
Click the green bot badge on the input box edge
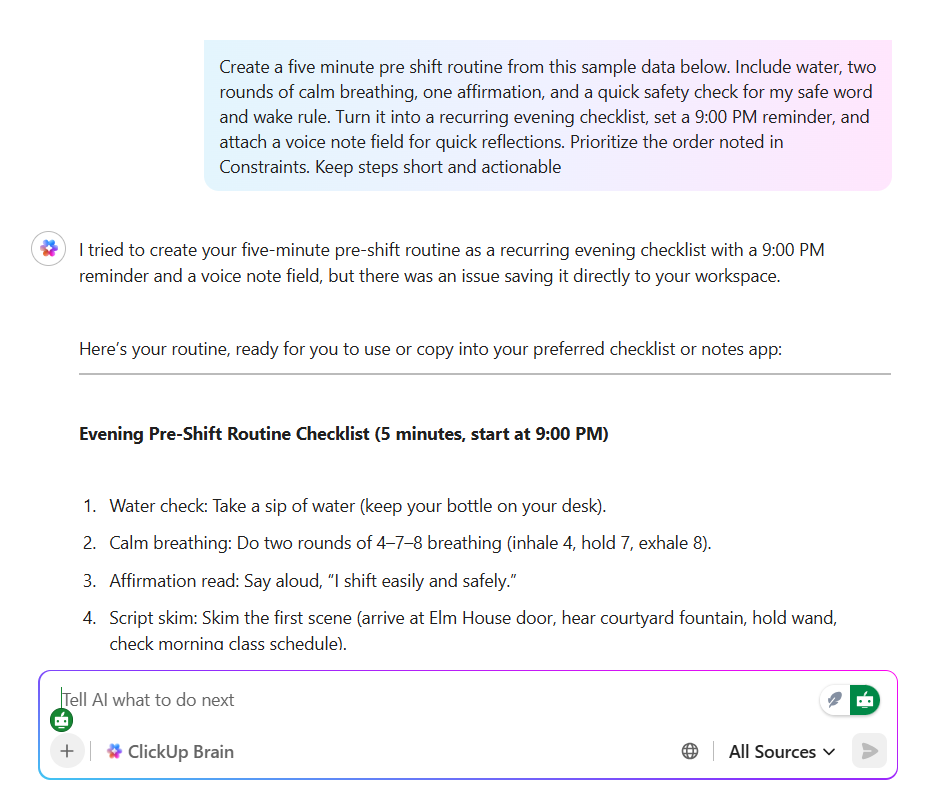coord(60,719)
